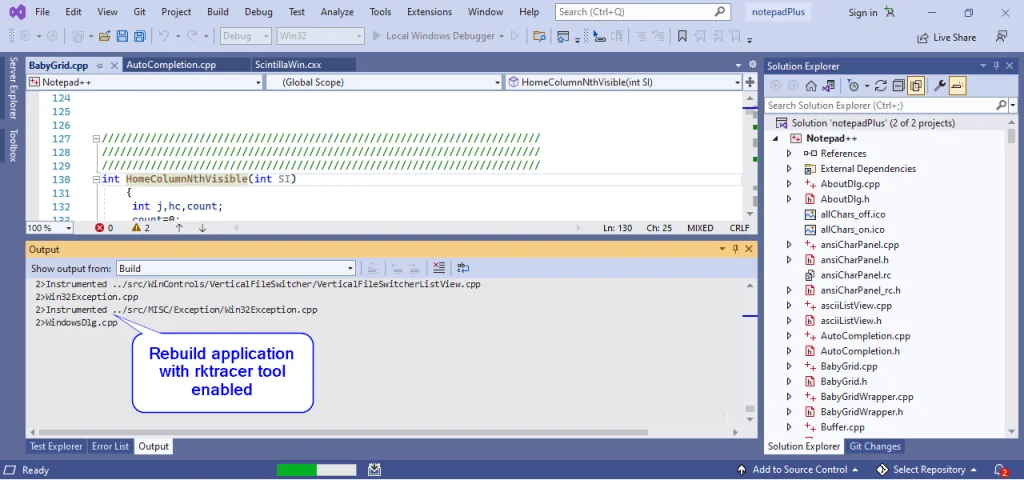
Task: Click the split editor icon beside the member dropdown
Action: click(x=750, y=82)
